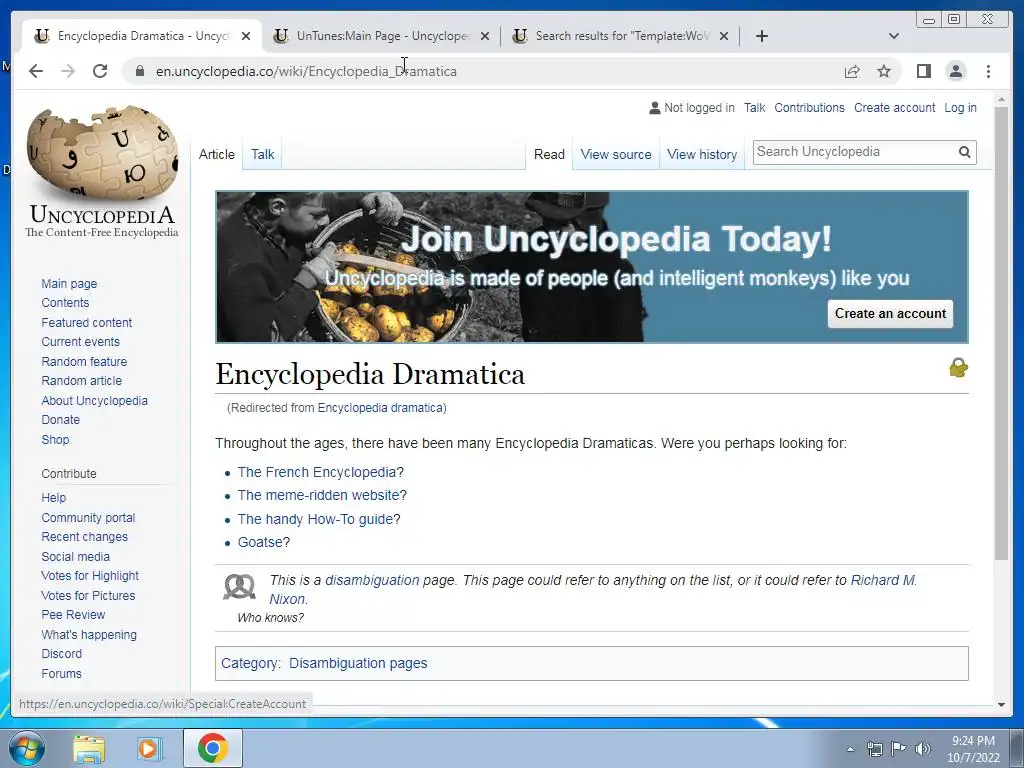
Task: Open Random feature link
Action: 84,361
